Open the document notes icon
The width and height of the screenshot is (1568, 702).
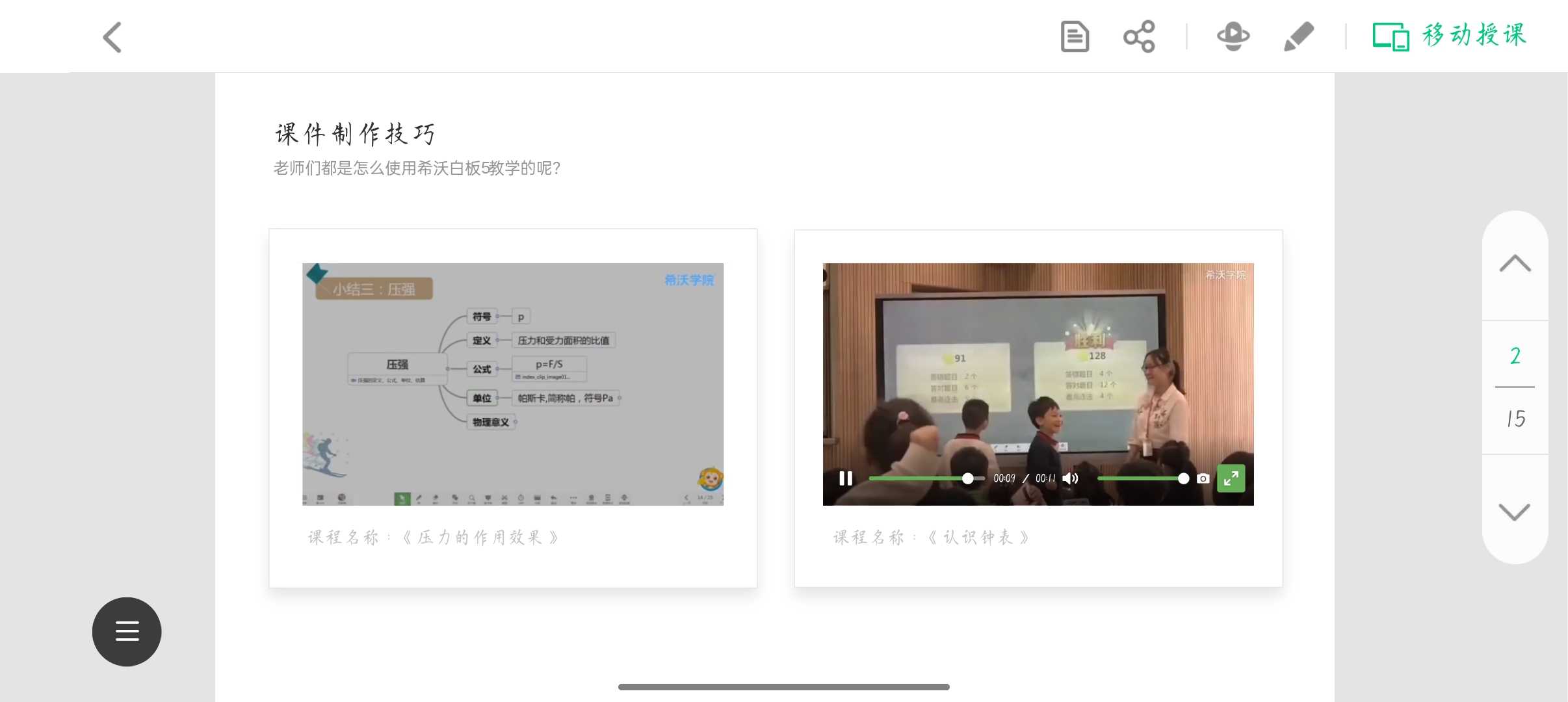tap(1074, 36)
